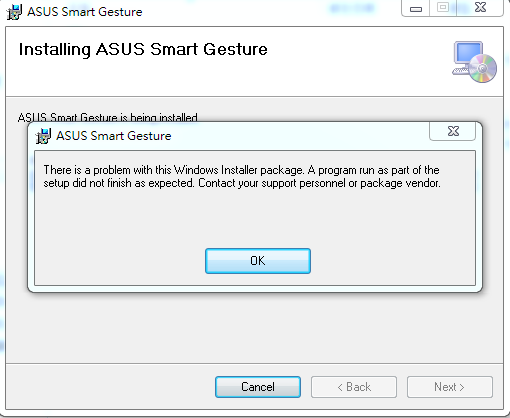Click the maximize button of installer window
Screen dimensions: 510x418
[x=443, y=8]
